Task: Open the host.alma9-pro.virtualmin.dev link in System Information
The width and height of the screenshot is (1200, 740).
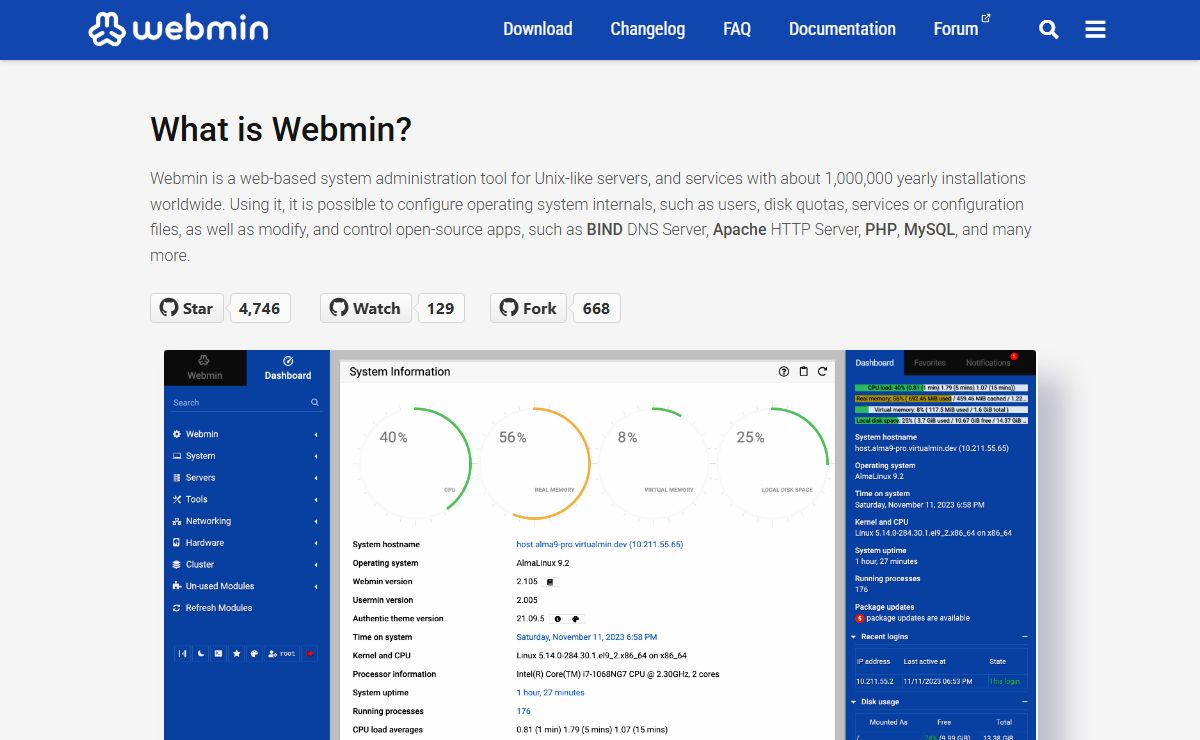Action: (x=600, y=544)
